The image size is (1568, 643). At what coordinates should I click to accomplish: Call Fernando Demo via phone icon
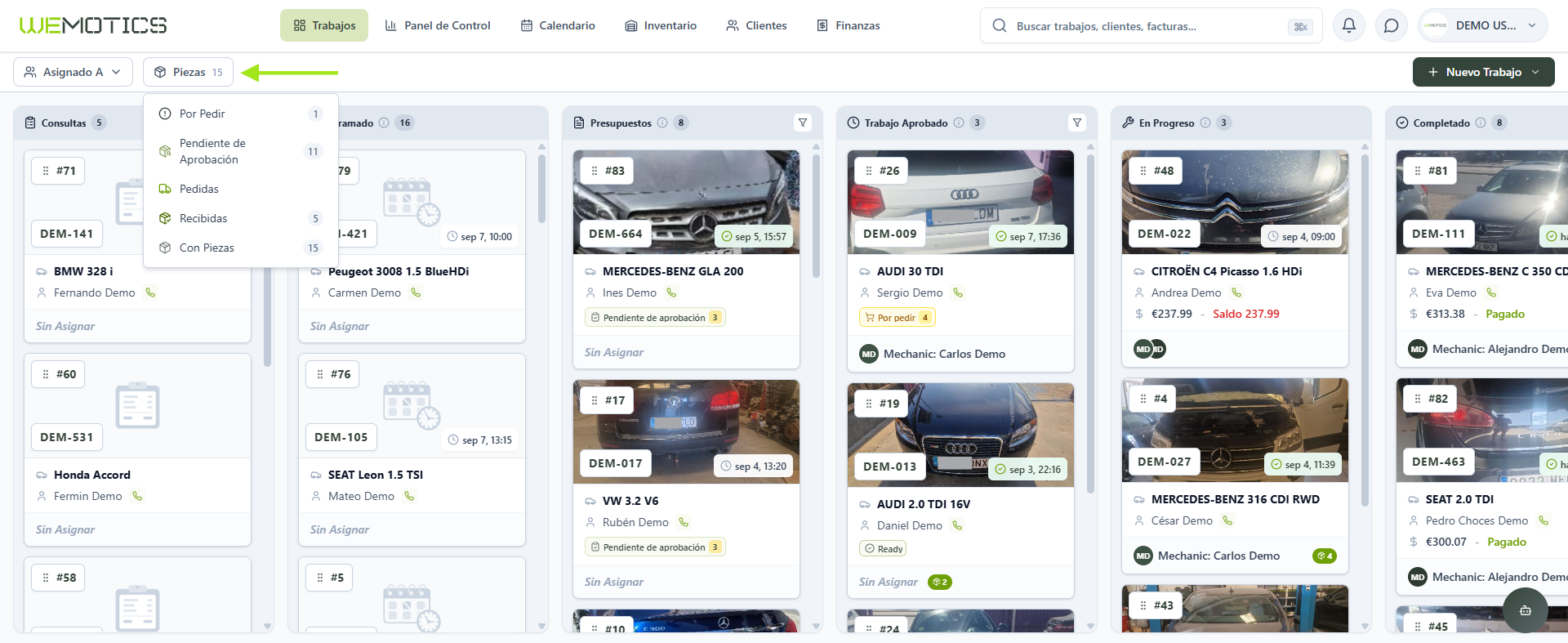point(150,292)
